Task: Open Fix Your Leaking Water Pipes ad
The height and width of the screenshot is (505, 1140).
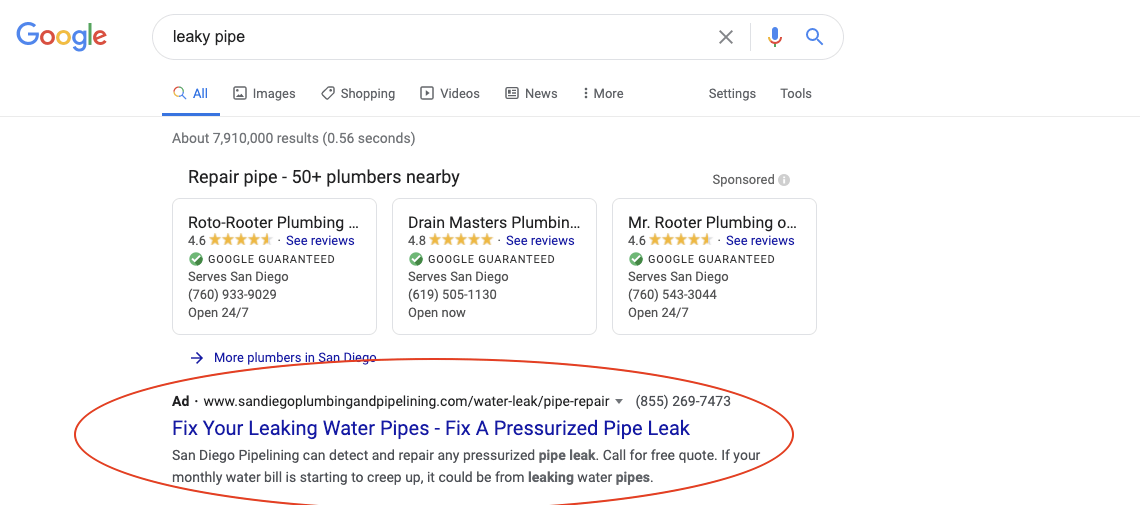Action: (x=431, y=428)
